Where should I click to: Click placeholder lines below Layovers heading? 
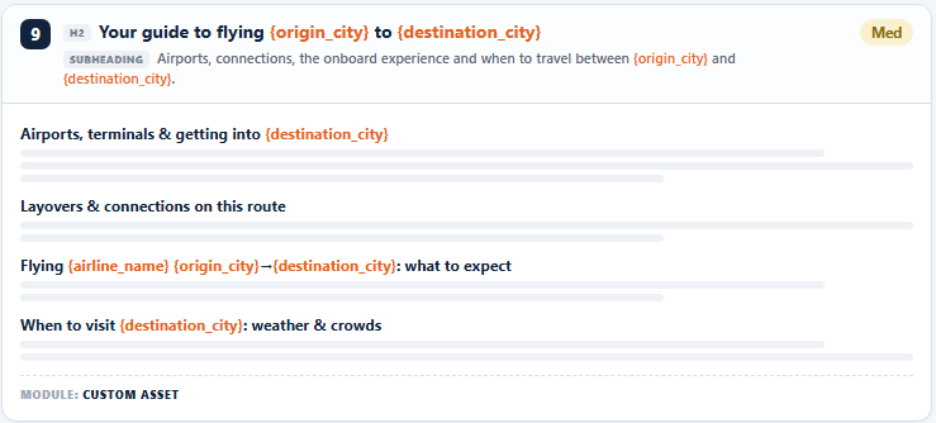467,231
